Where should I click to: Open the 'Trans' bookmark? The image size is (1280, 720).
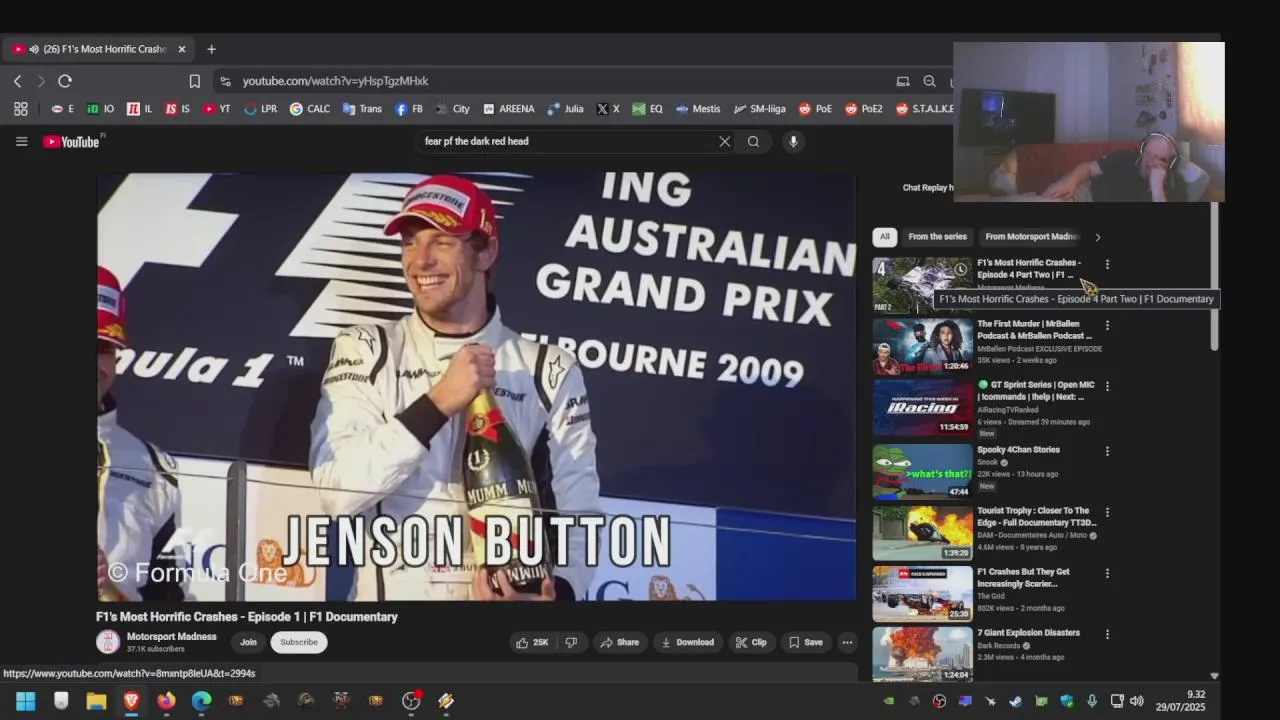pos(362,109)
